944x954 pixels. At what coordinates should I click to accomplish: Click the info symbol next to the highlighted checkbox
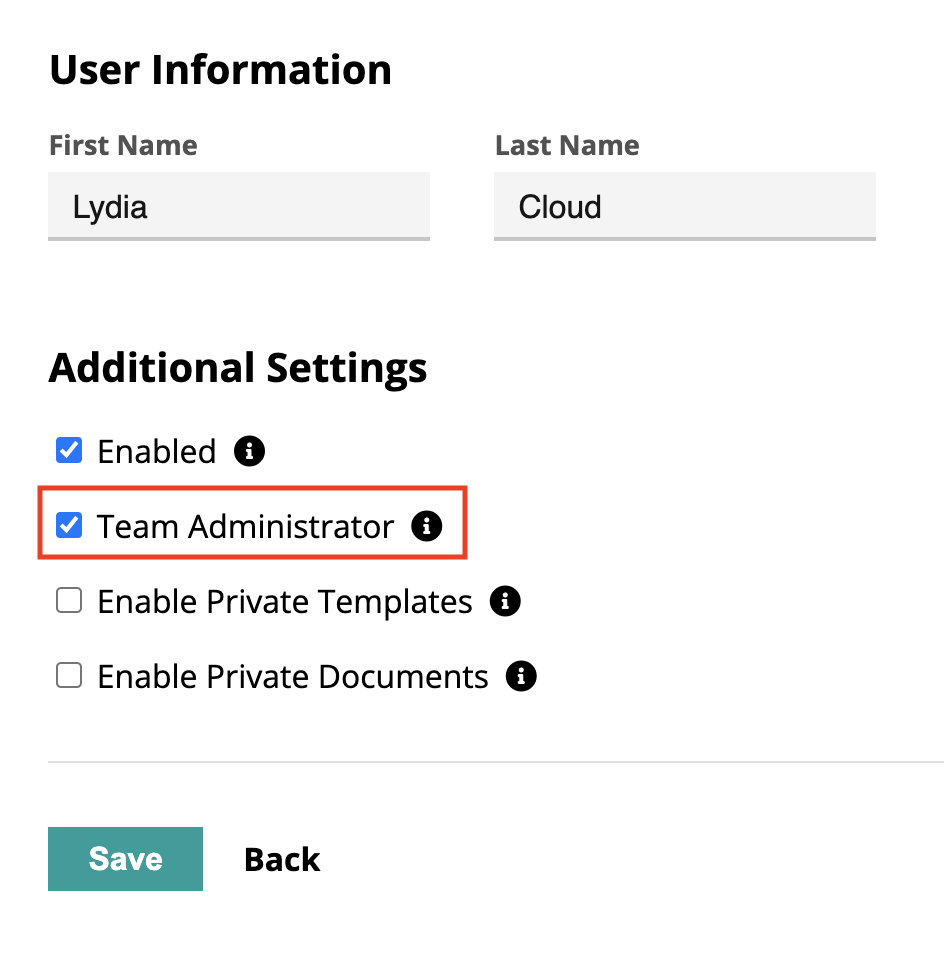[x=427, y=526]
